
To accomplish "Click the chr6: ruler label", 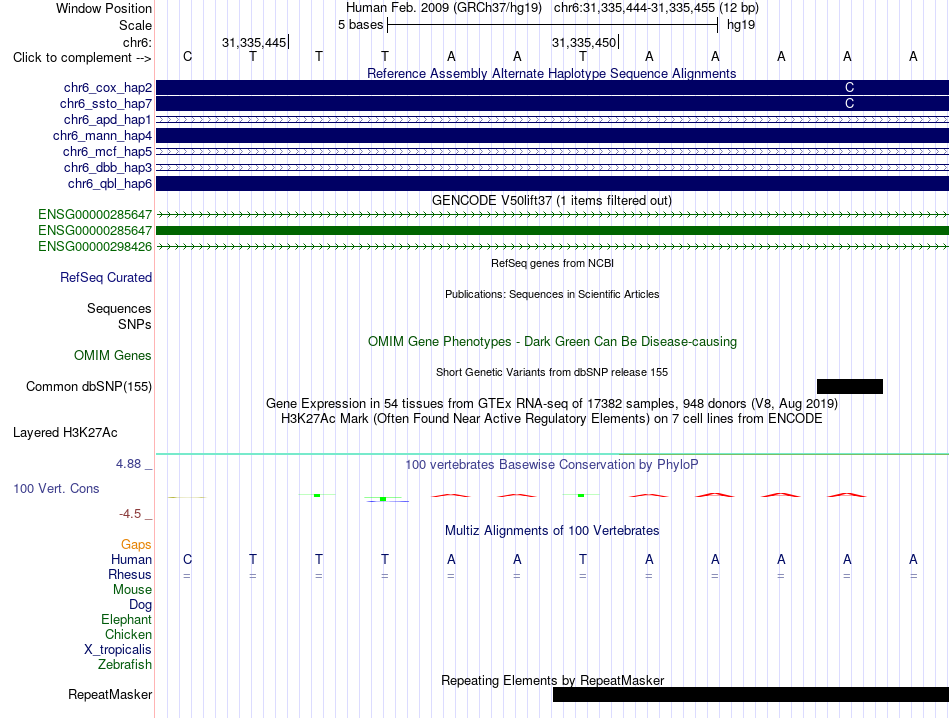I will click(138, 42).
